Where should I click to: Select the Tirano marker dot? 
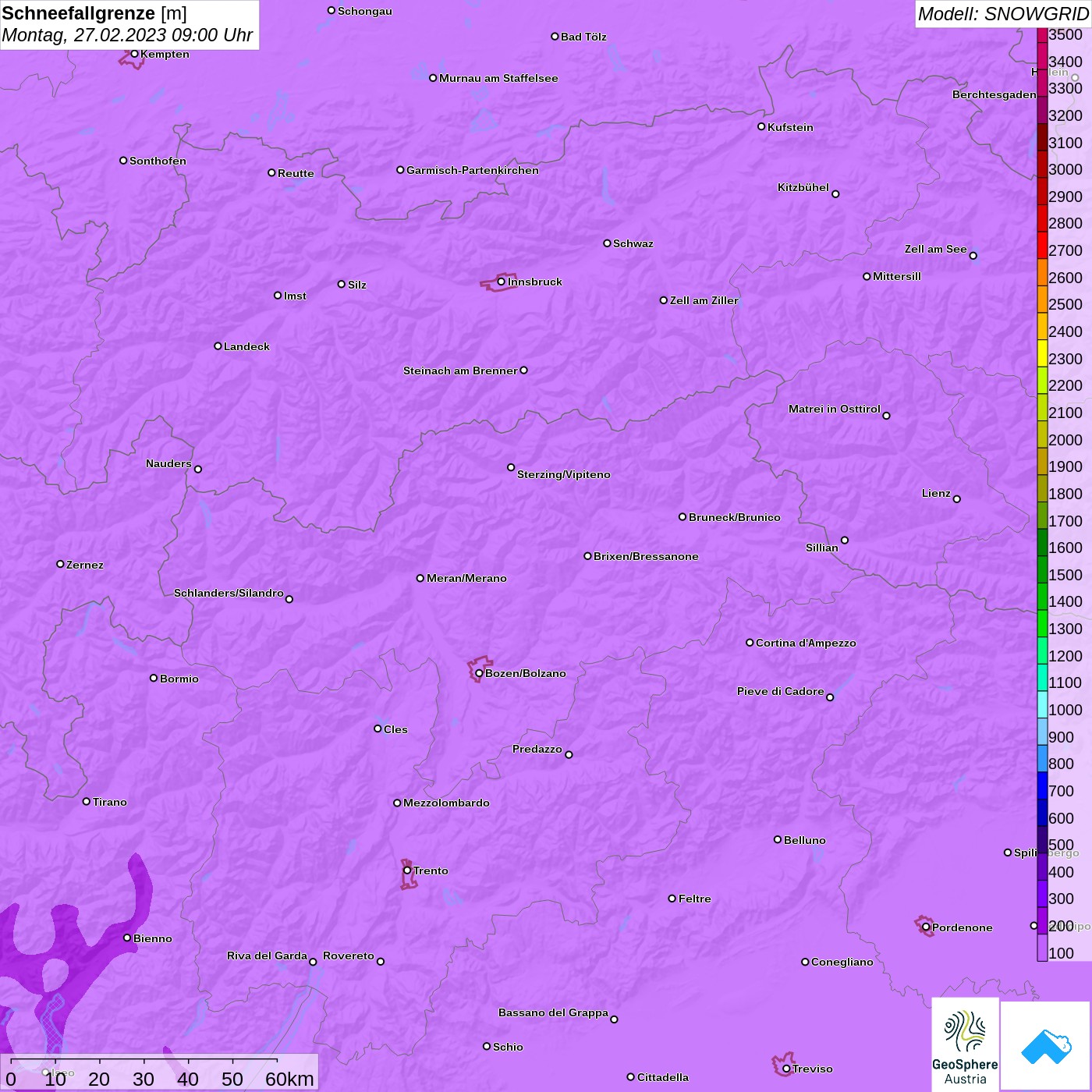coord(87,801)
